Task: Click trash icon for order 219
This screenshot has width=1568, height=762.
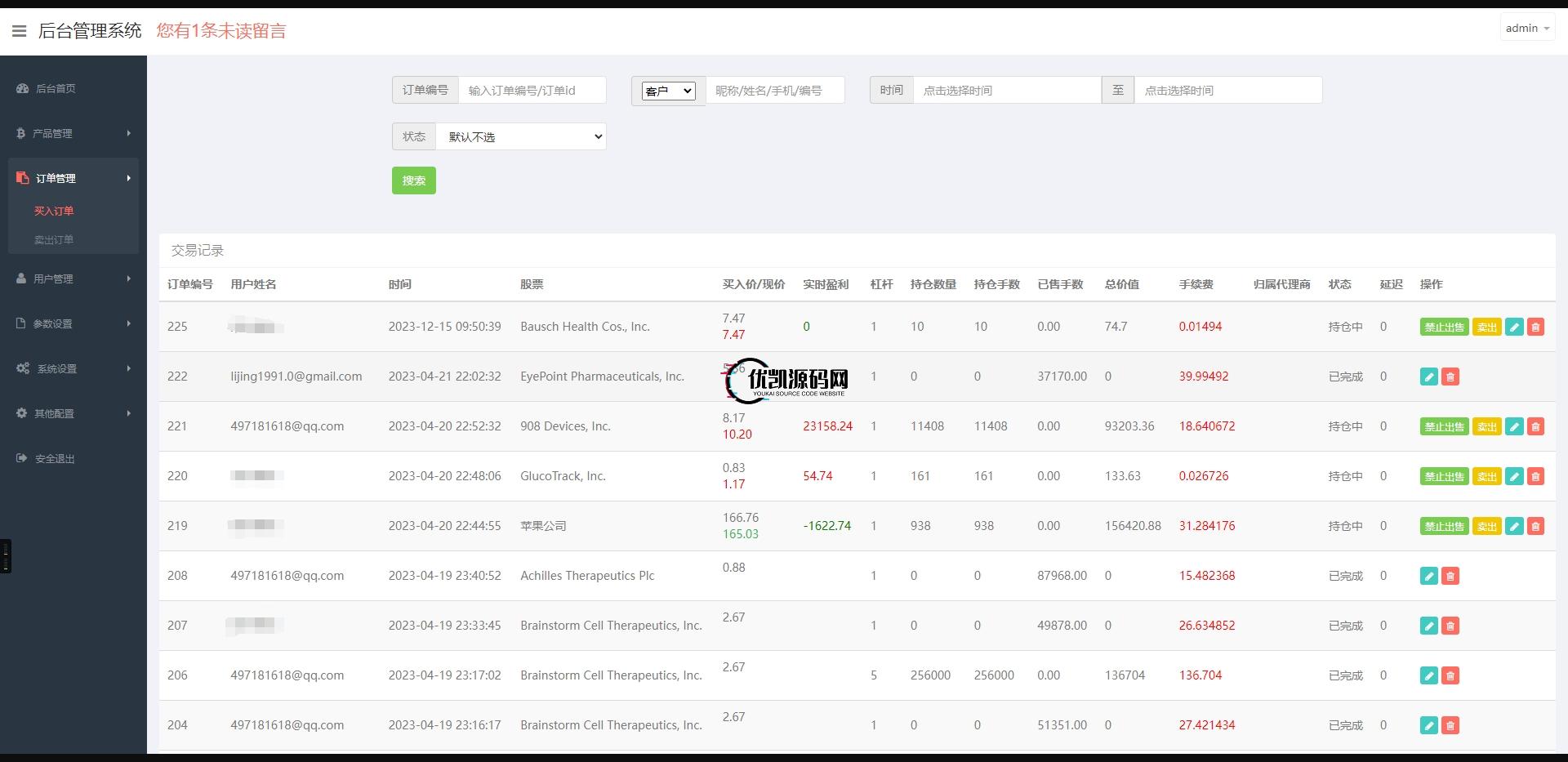Action: click(x=1535, y=526)
